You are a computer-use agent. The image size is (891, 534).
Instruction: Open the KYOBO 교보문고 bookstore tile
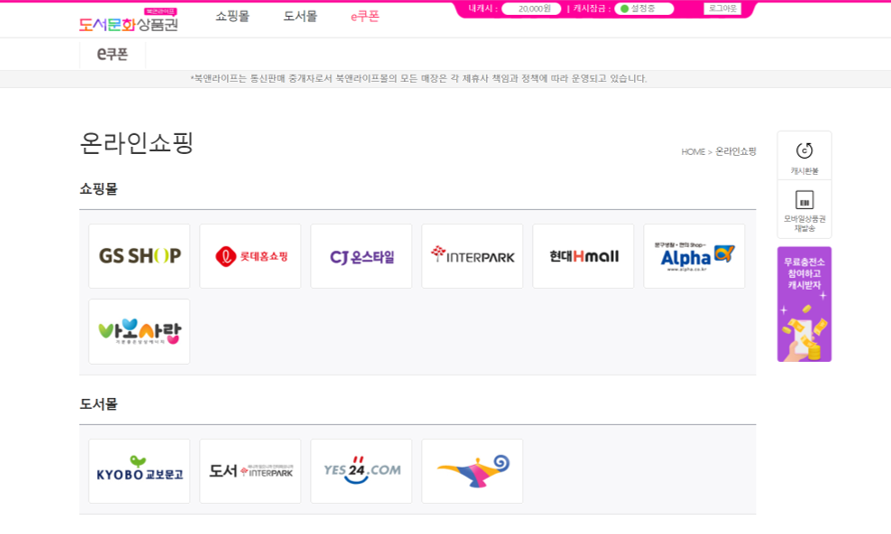click(x=139, y=471)
